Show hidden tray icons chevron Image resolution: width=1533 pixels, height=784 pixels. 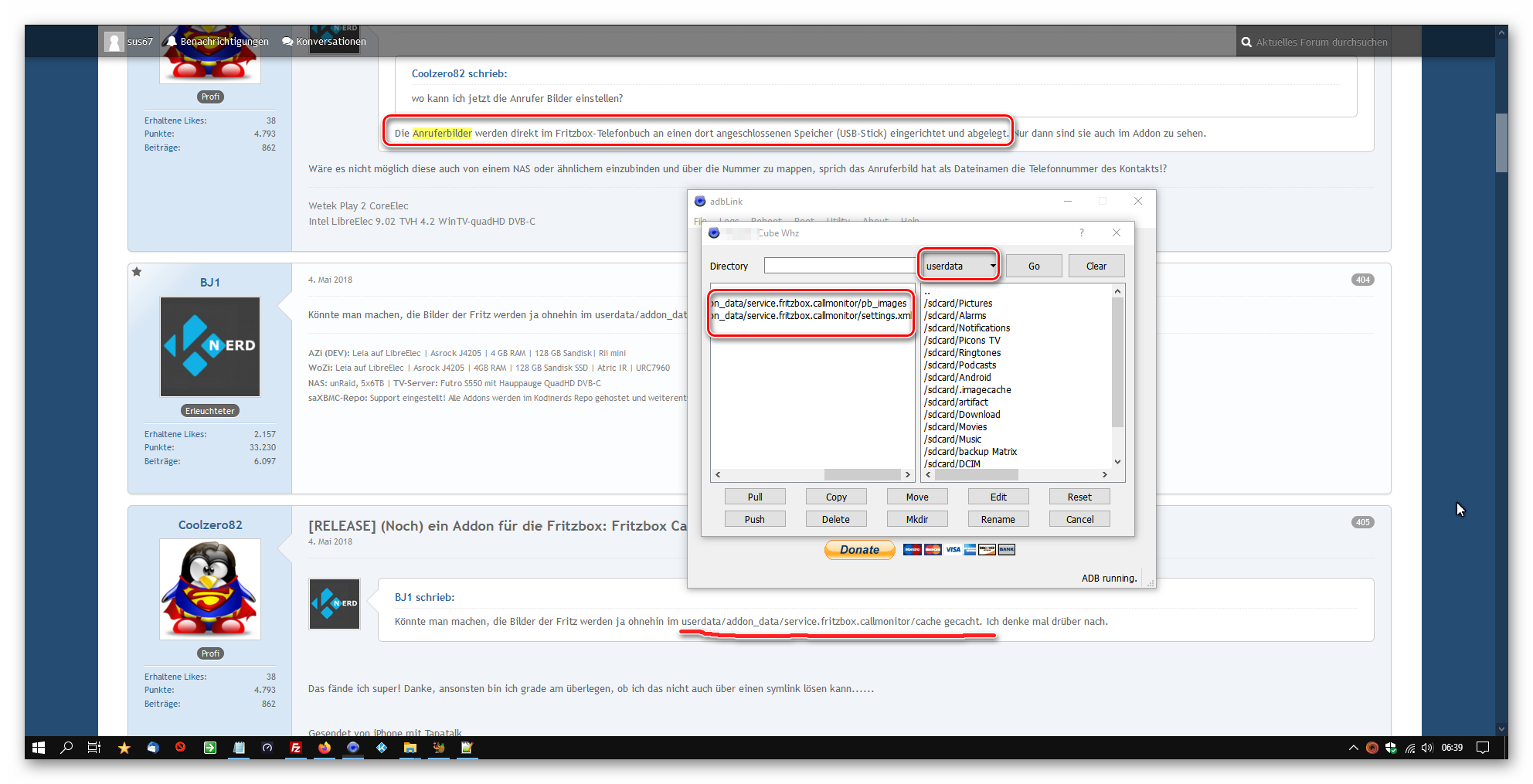click(1354, 748)
